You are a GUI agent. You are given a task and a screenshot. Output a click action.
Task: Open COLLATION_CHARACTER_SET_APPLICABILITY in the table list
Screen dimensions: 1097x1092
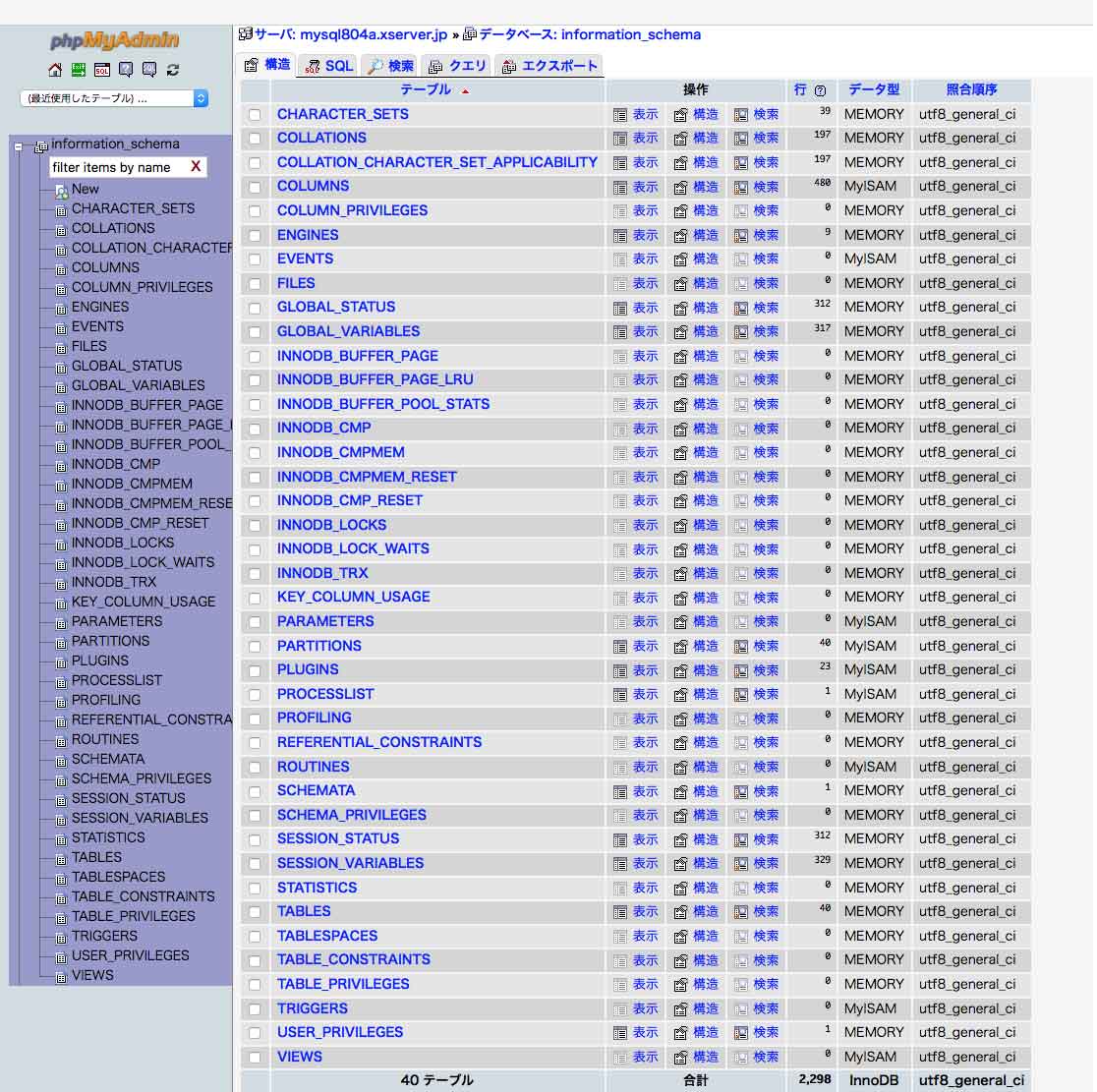437,162
